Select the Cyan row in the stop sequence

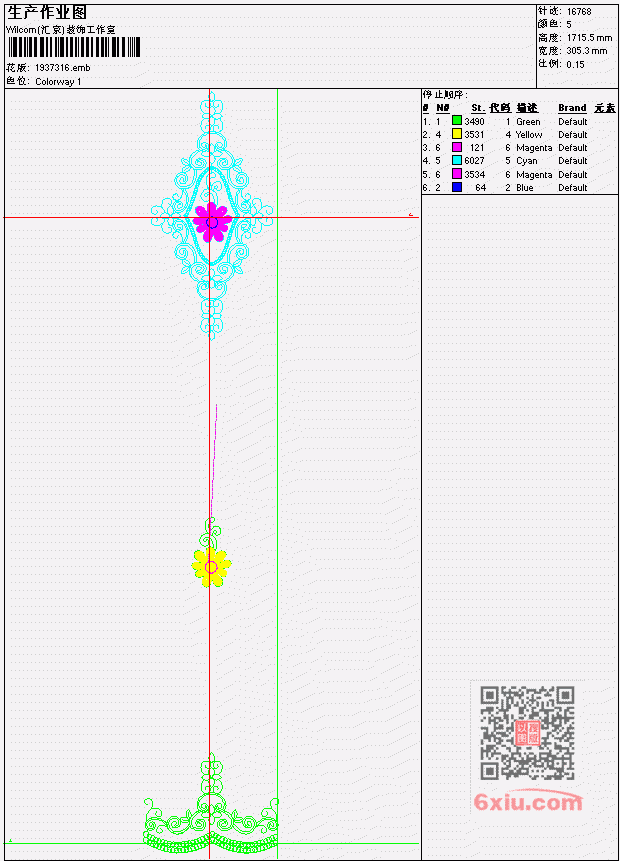point(519,160)
